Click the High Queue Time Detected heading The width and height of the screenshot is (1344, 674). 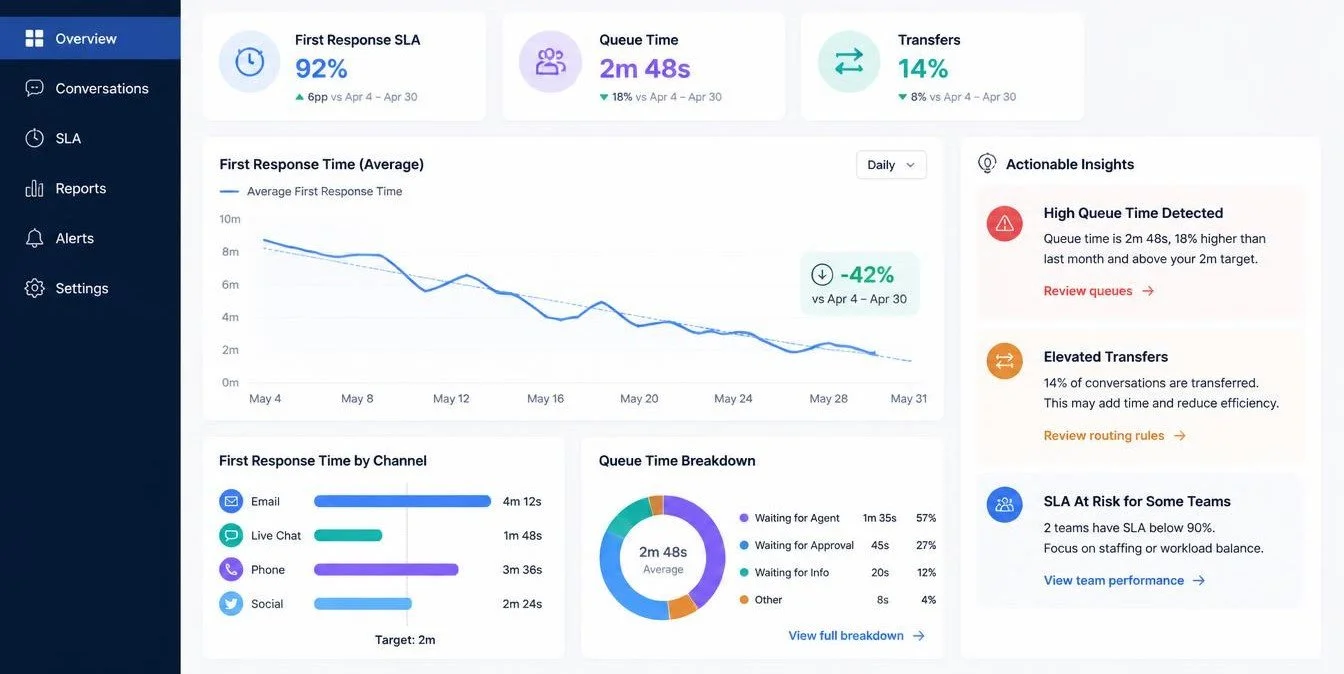tap(1133, 213)
